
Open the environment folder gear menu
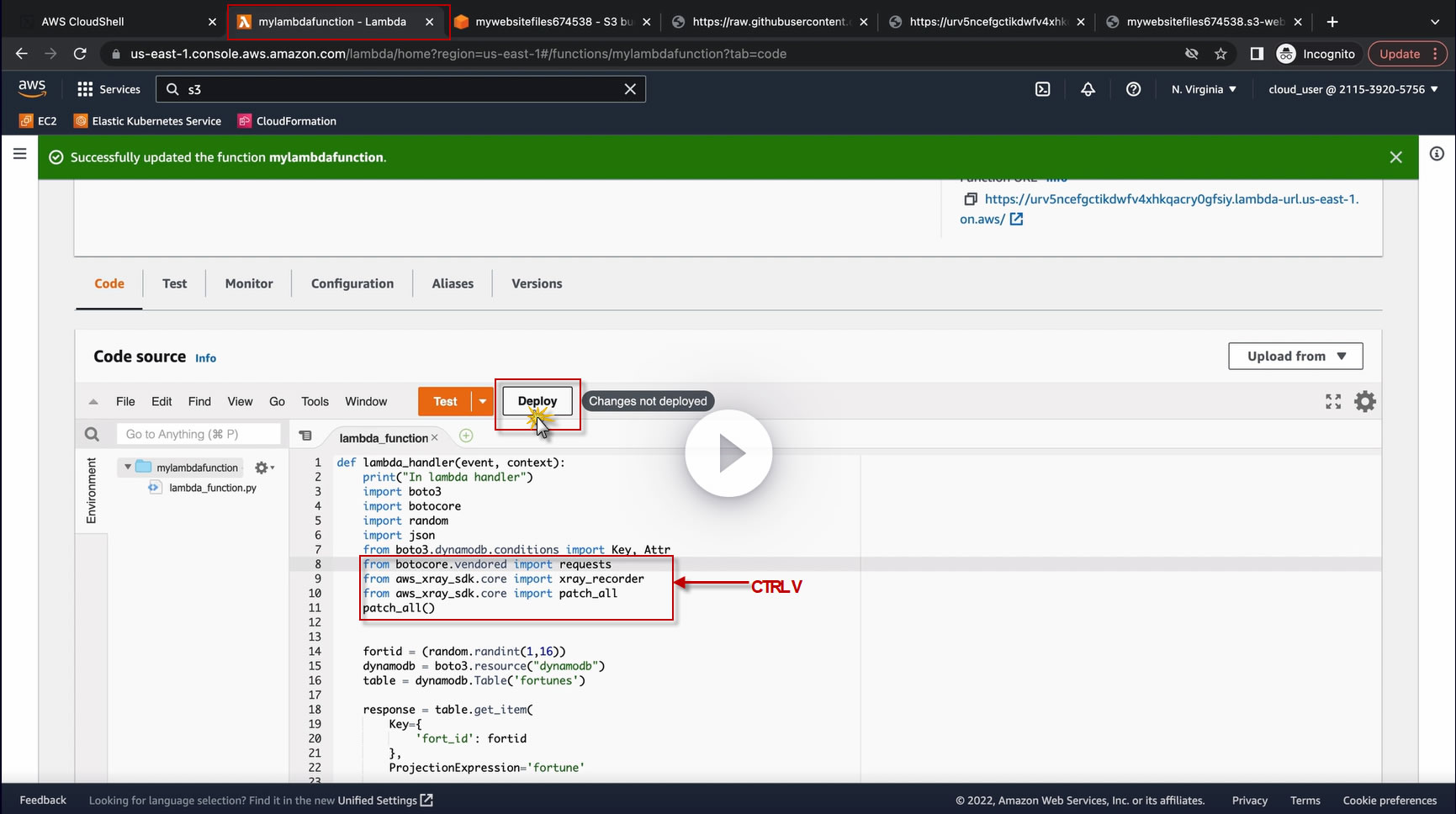264,468
